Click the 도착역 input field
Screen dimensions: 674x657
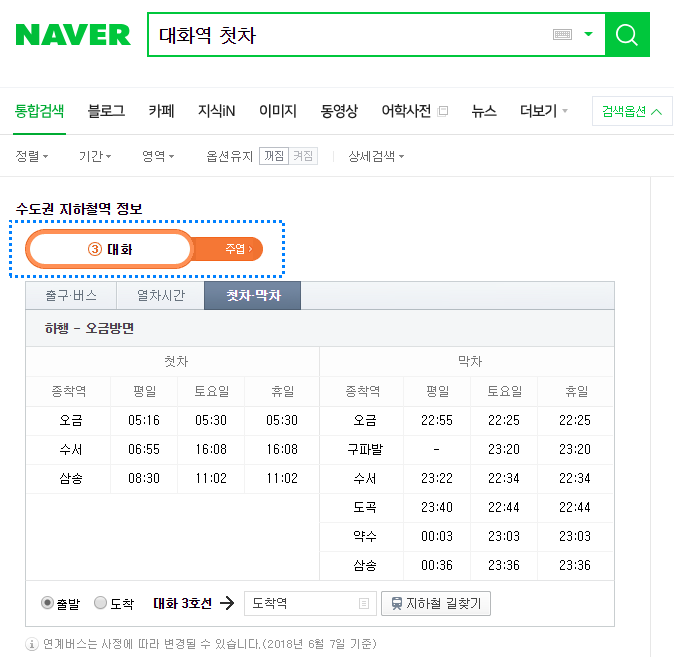(310, 603)
